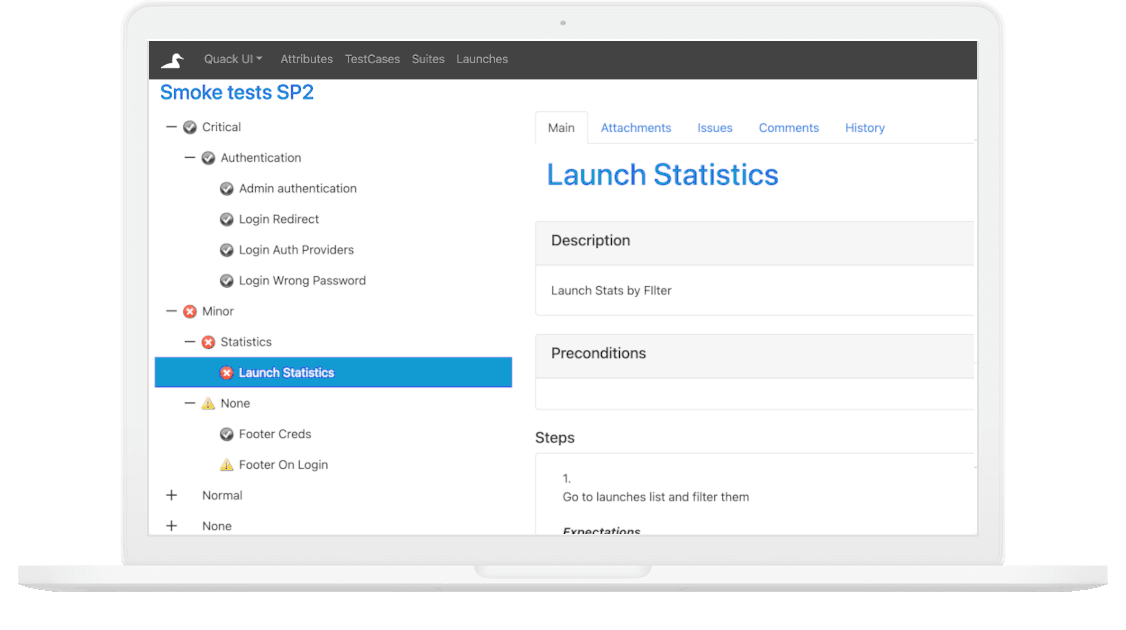Screen dimensions: 1126x630
Task: Select the Normal tree node label
Action: [222, 496]
